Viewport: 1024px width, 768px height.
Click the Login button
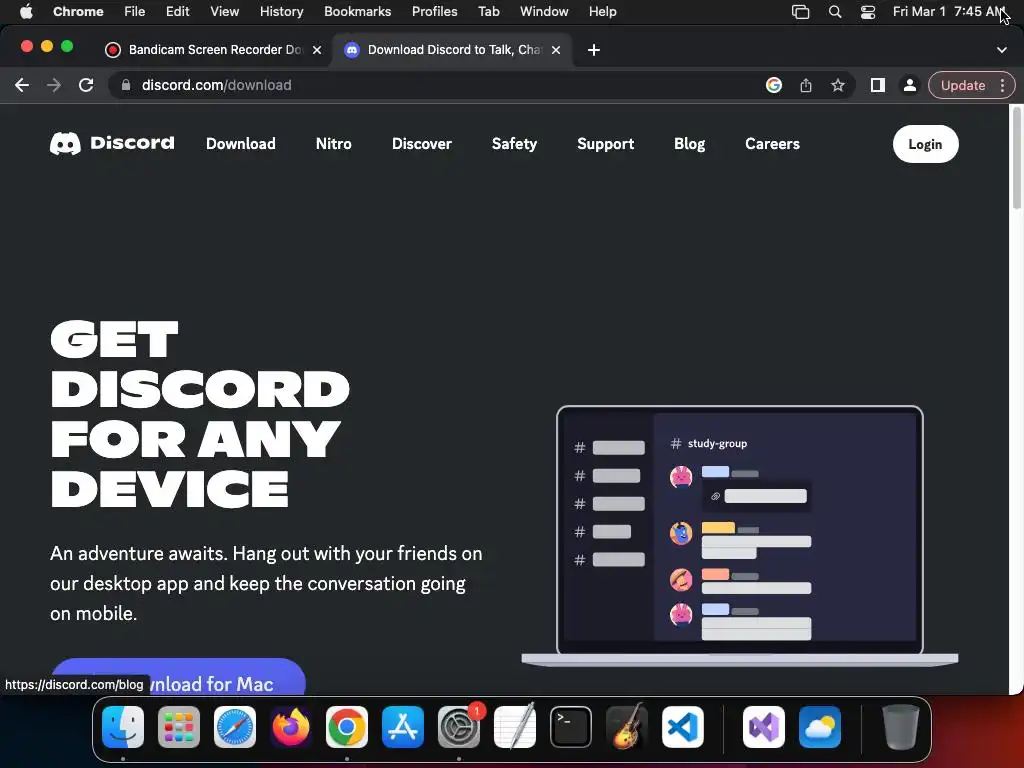click(925, 144)
